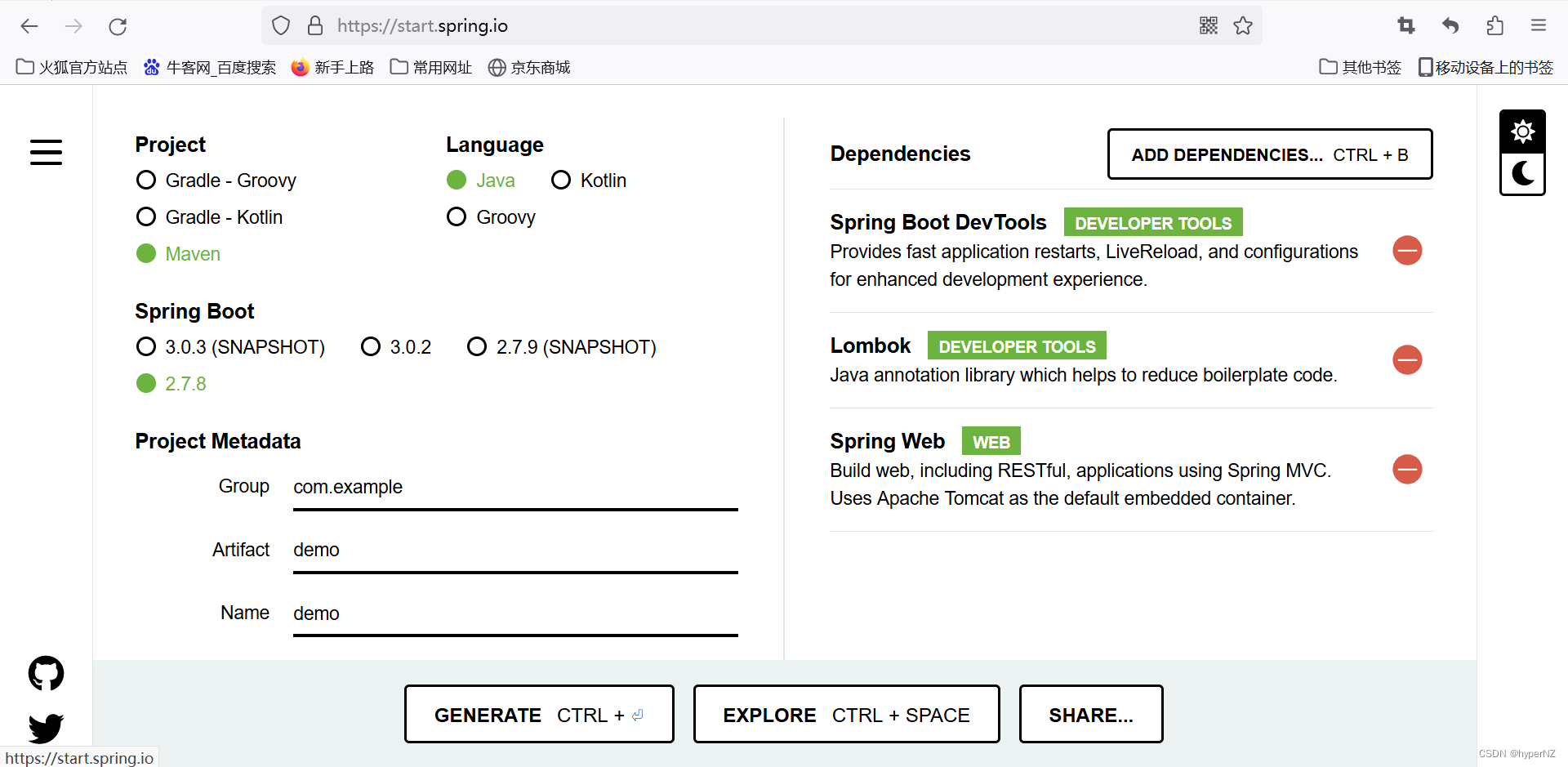Screen dimensions: 1568x767
Task: Open 常用网址 bookmark folder
Action: pos(431,67)
